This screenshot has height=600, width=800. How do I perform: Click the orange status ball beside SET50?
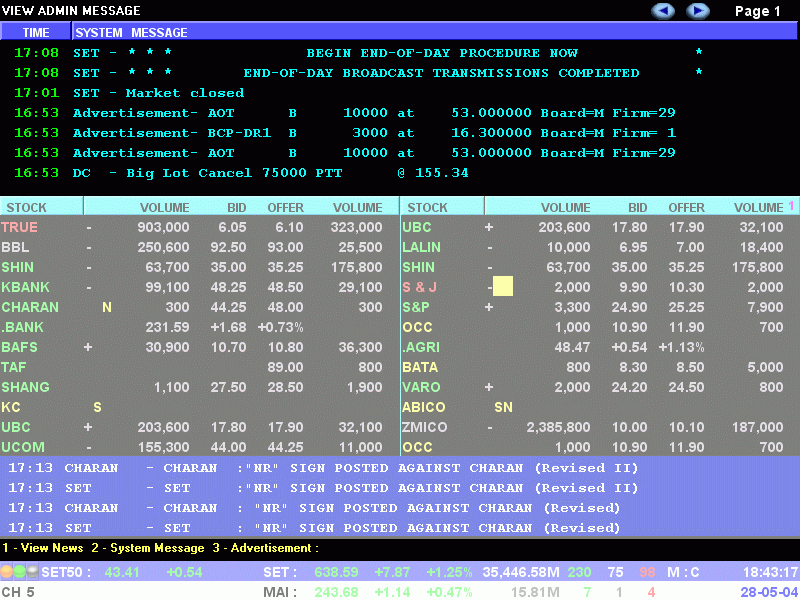[x=7, y=571]
